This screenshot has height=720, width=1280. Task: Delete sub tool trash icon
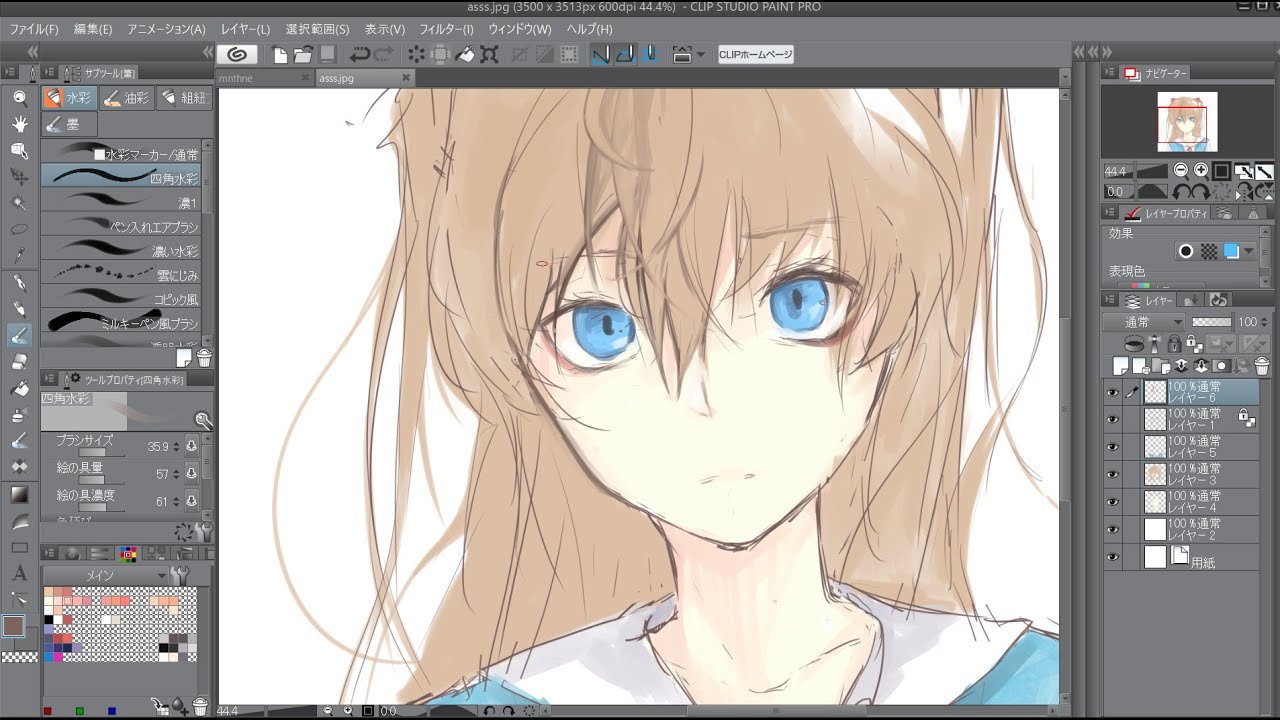(204, 358)
